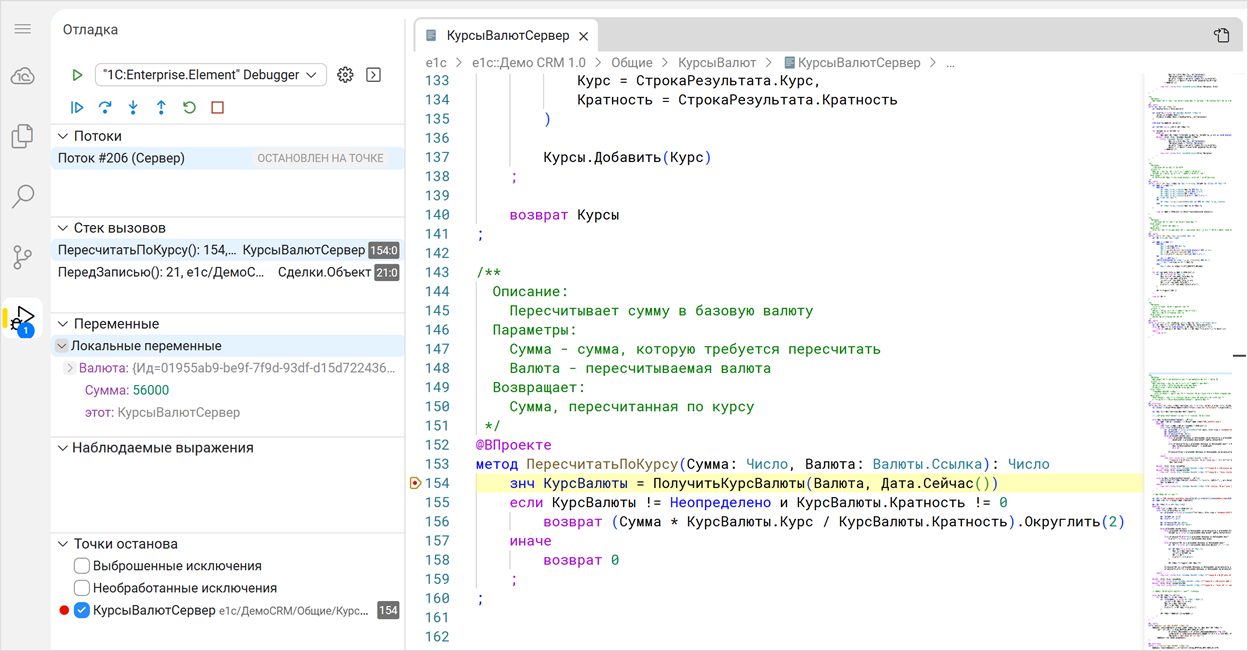The image size is (1248, 651).
Task: Collapse Локальные переменные group
Action: coord(61,346)
